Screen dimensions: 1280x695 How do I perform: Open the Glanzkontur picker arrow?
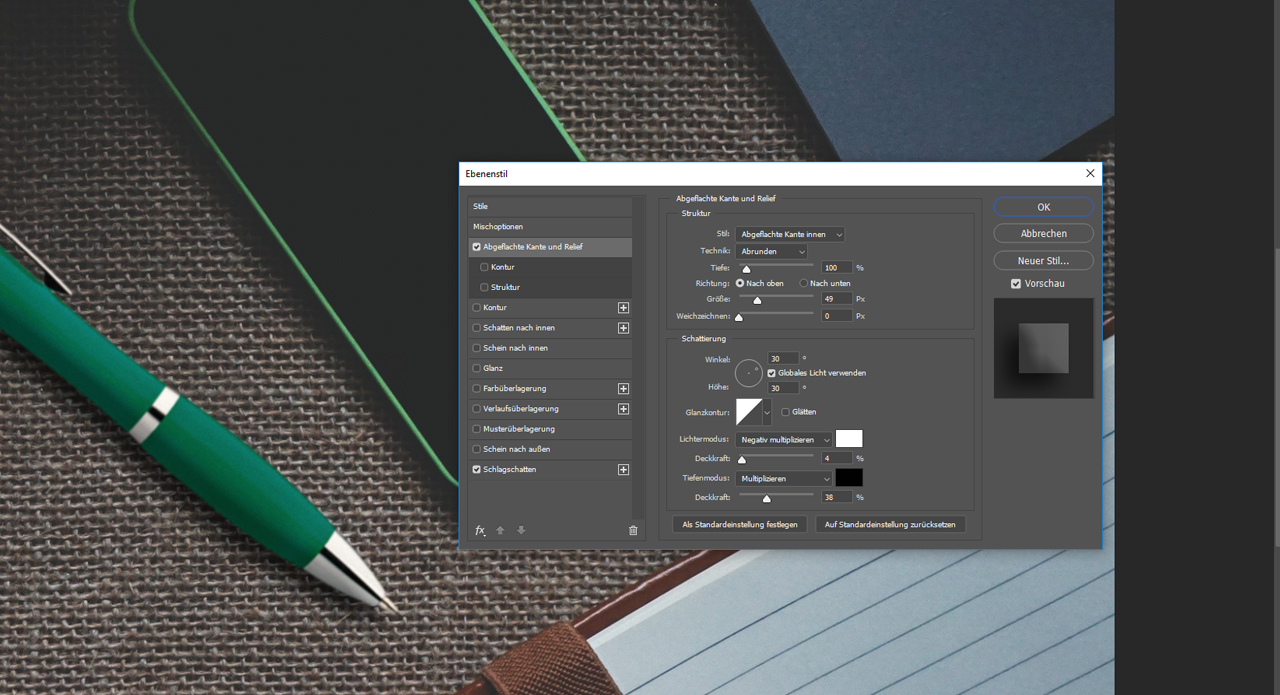point(767,412)
